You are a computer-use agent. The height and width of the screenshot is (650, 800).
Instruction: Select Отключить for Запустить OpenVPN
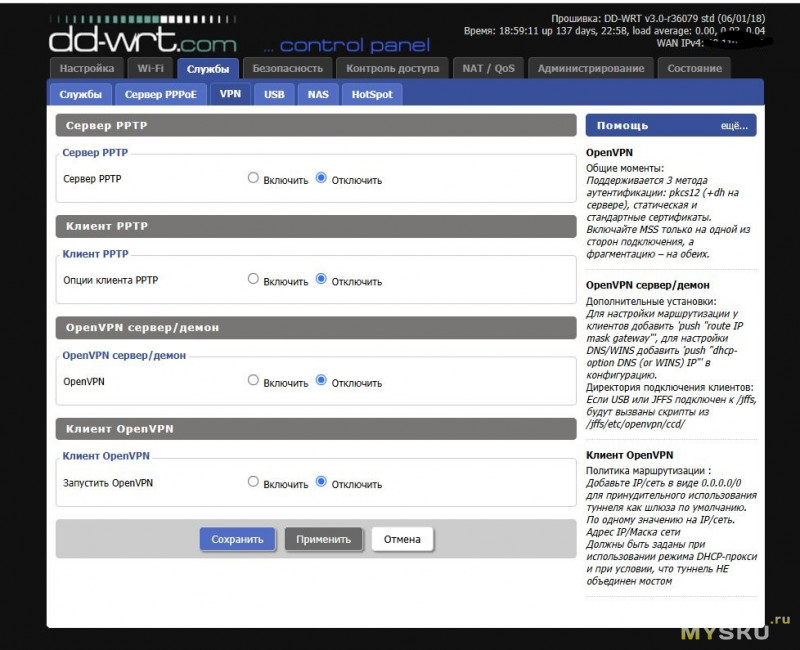click(x=321, y=482)
